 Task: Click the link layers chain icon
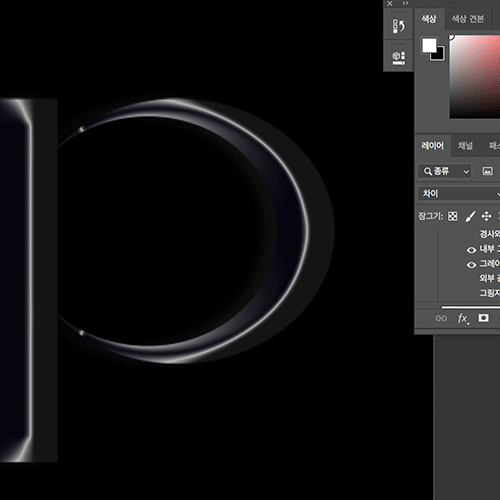click(441, 318)
